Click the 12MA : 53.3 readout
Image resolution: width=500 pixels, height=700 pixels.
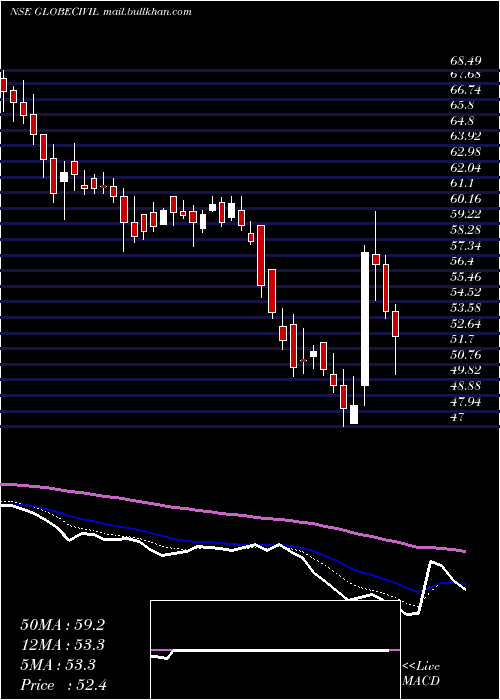click(x=62, y=645)
